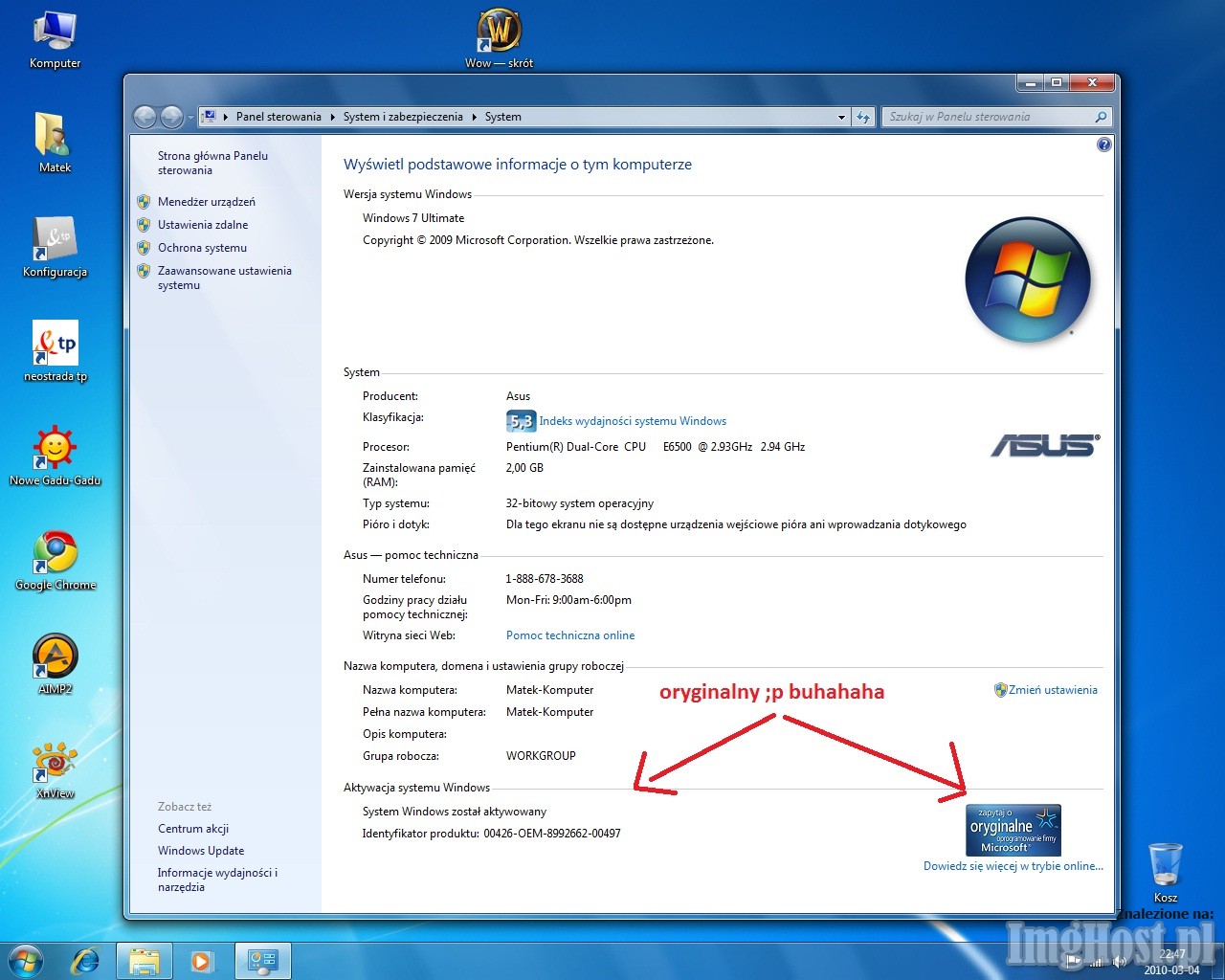Open Windows Media Player from taskbar
This screenshot has height=980, width=1225.
(202, 961)
